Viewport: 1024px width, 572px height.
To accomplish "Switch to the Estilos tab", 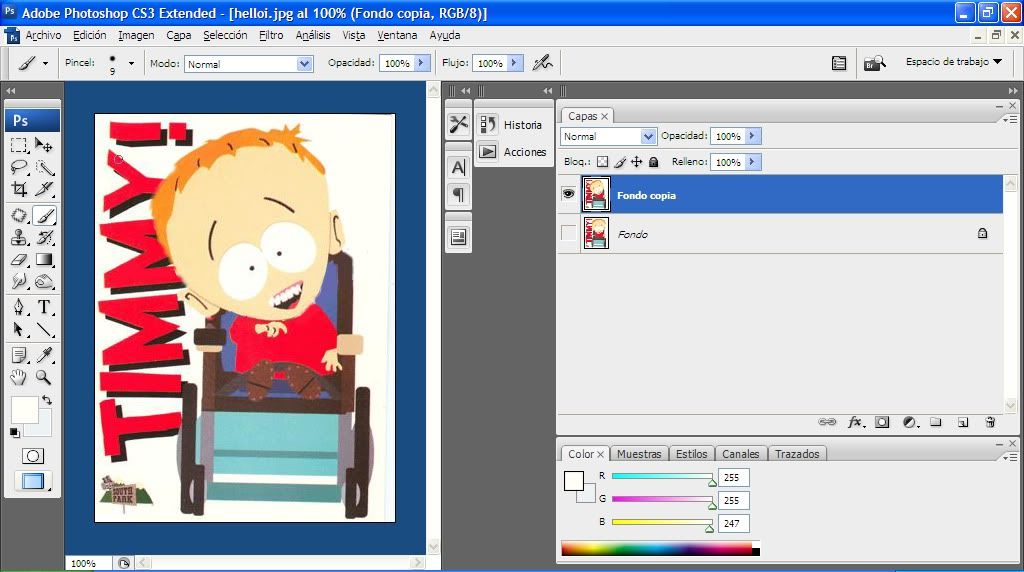I will click(x=691, y=454).
